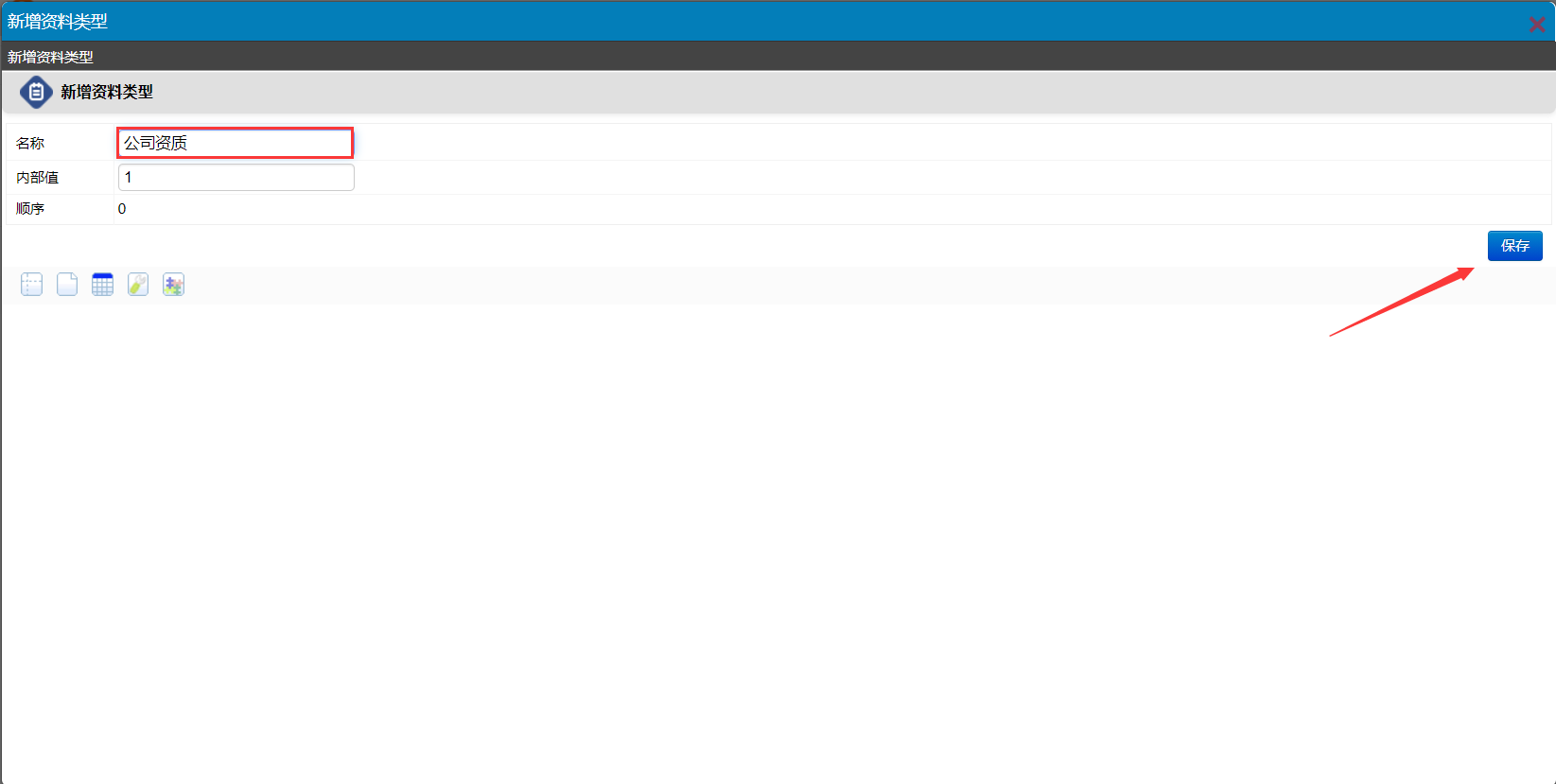
Task: Click the blue title bar text 新增资料类型
Action: click(x=58, y=21)
